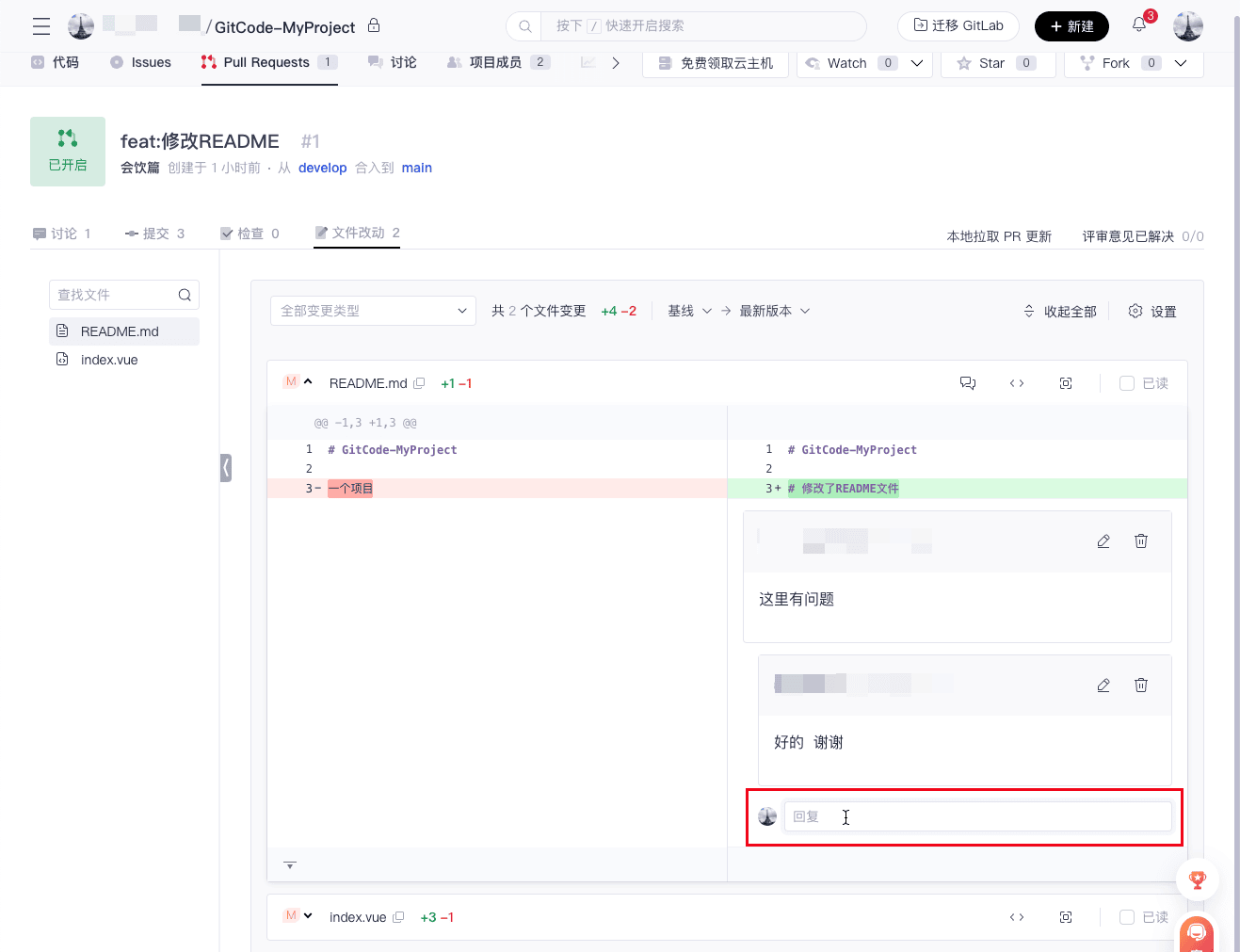The width and height of the screenshot is (1240, 952).
Task: Open comment icon in README.md header
Action: [968, 383]
